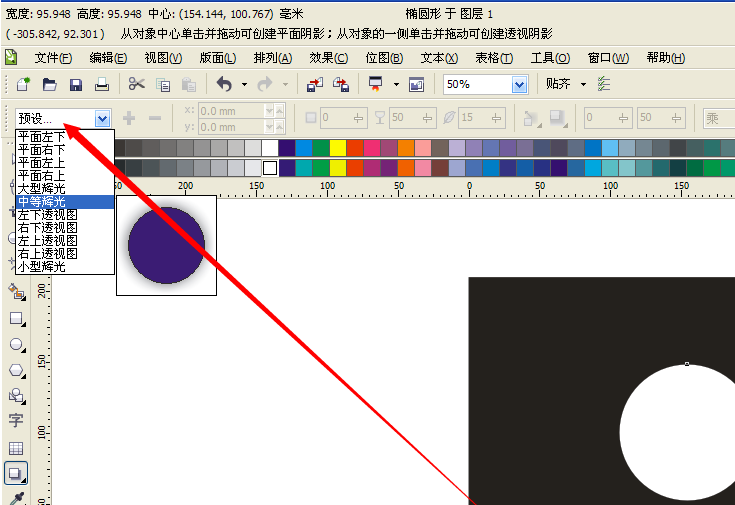
Task: Select the Eyedropper tool
Action: [16, 498]
